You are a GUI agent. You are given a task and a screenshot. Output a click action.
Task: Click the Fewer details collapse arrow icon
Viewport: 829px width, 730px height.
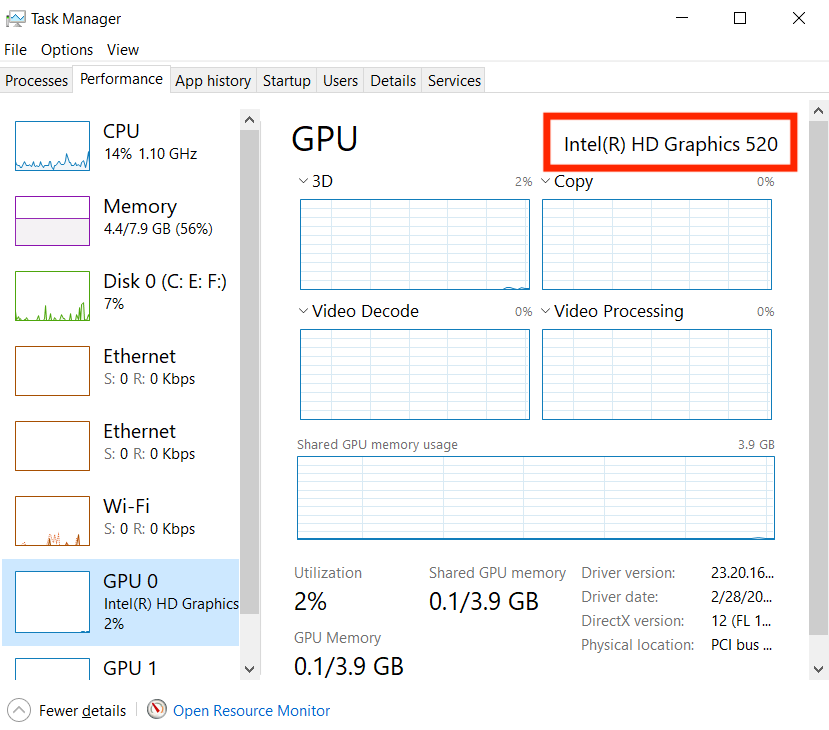point(19,710)
